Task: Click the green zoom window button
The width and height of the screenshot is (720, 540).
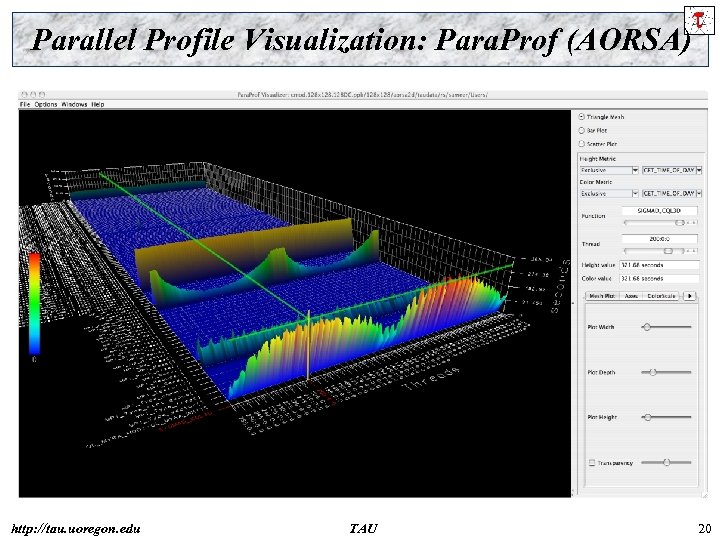Action: point(42,95)
